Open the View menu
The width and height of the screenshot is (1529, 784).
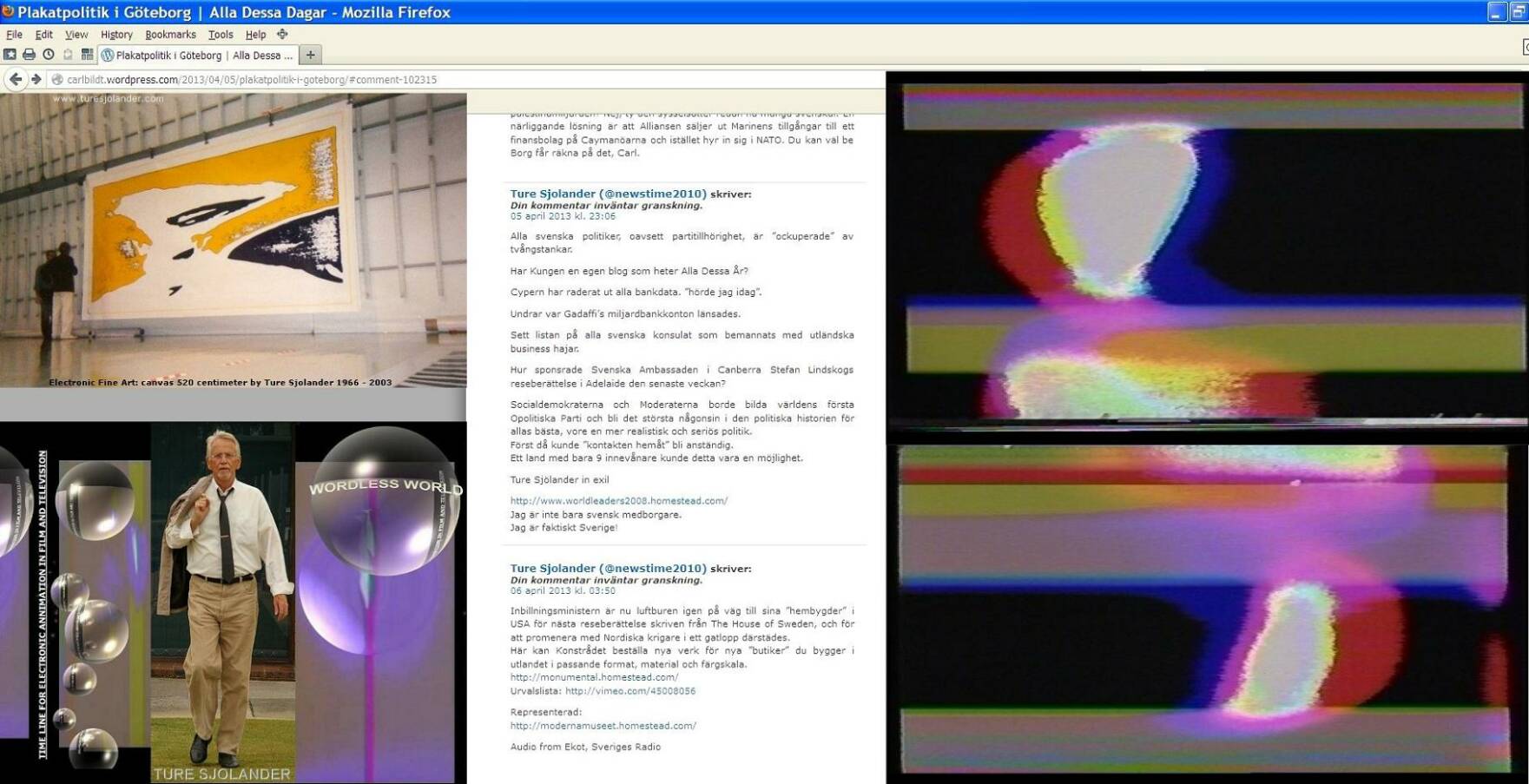[x=76, y=35]
